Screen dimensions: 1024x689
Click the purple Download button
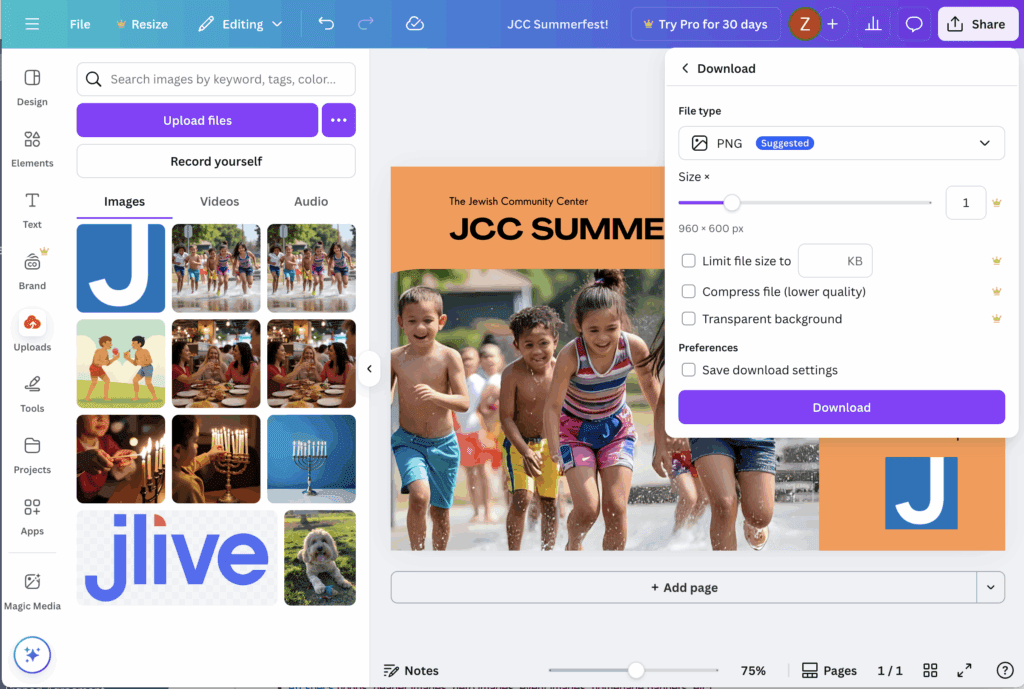pos(841,407)
